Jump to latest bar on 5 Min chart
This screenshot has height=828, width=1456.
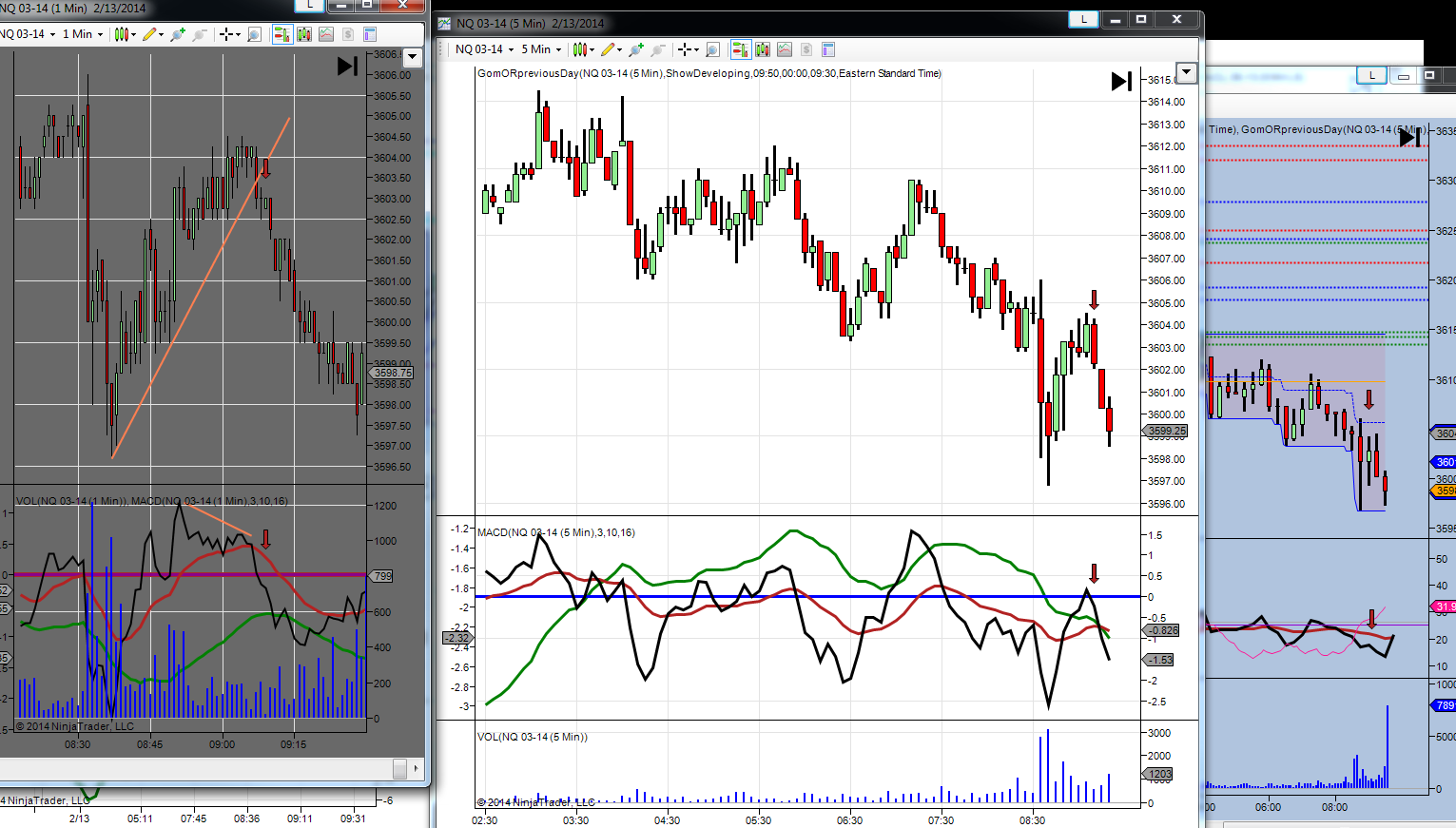pyautogui.click(x=1122, y=82)
